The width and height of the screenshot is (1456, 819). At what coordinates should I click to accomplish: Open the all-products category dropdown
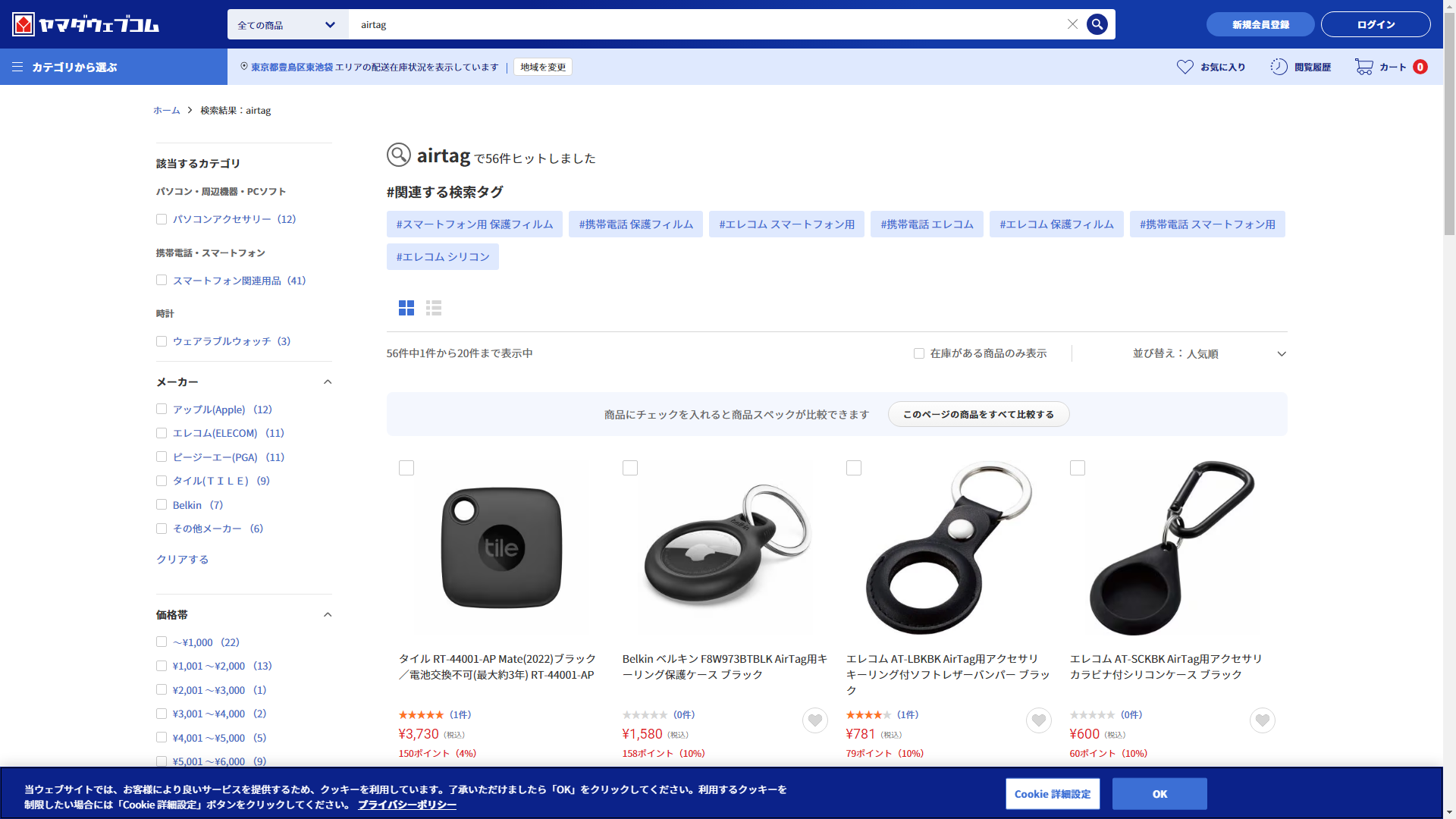coord(287,24)
